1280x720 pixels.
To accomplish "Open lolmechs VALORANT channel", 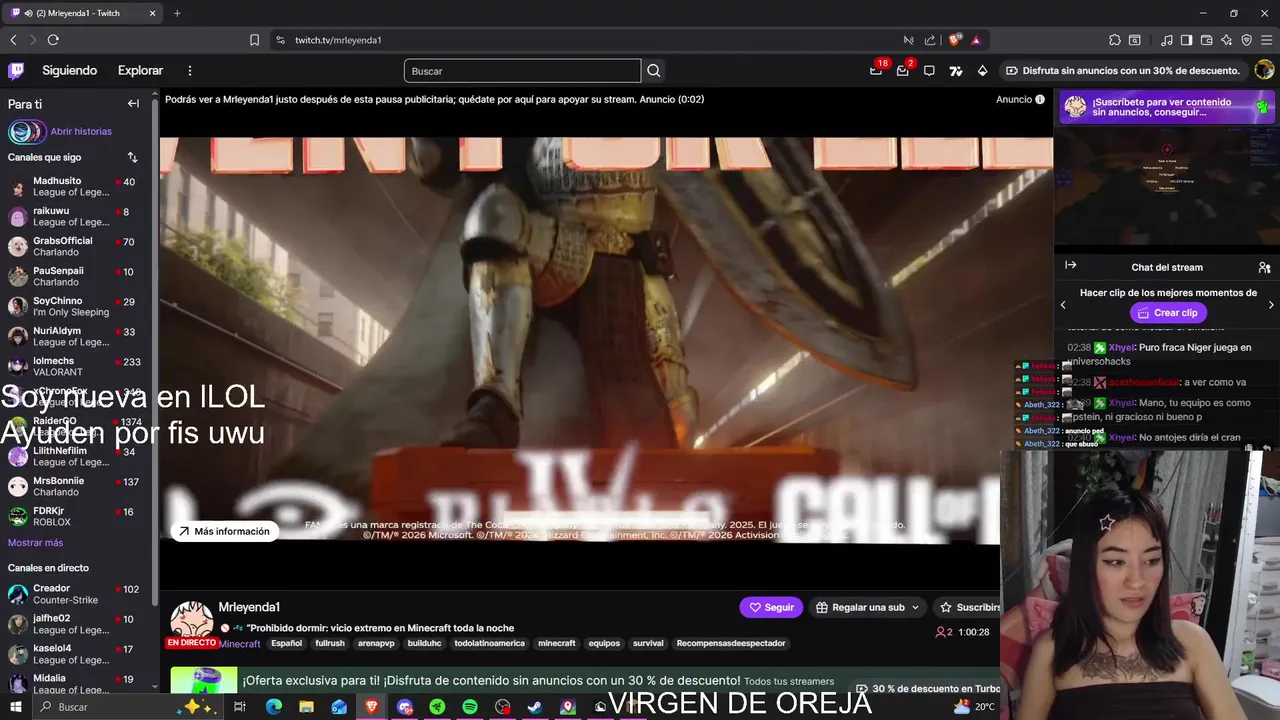I will pos(75,366).
